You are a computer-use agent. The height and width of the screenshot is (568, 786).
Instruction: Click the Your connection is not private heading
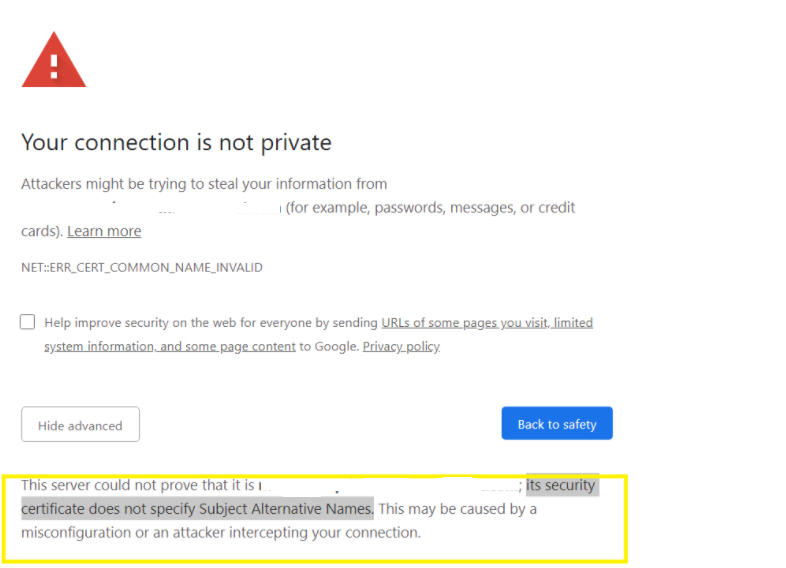click(176, 142)
